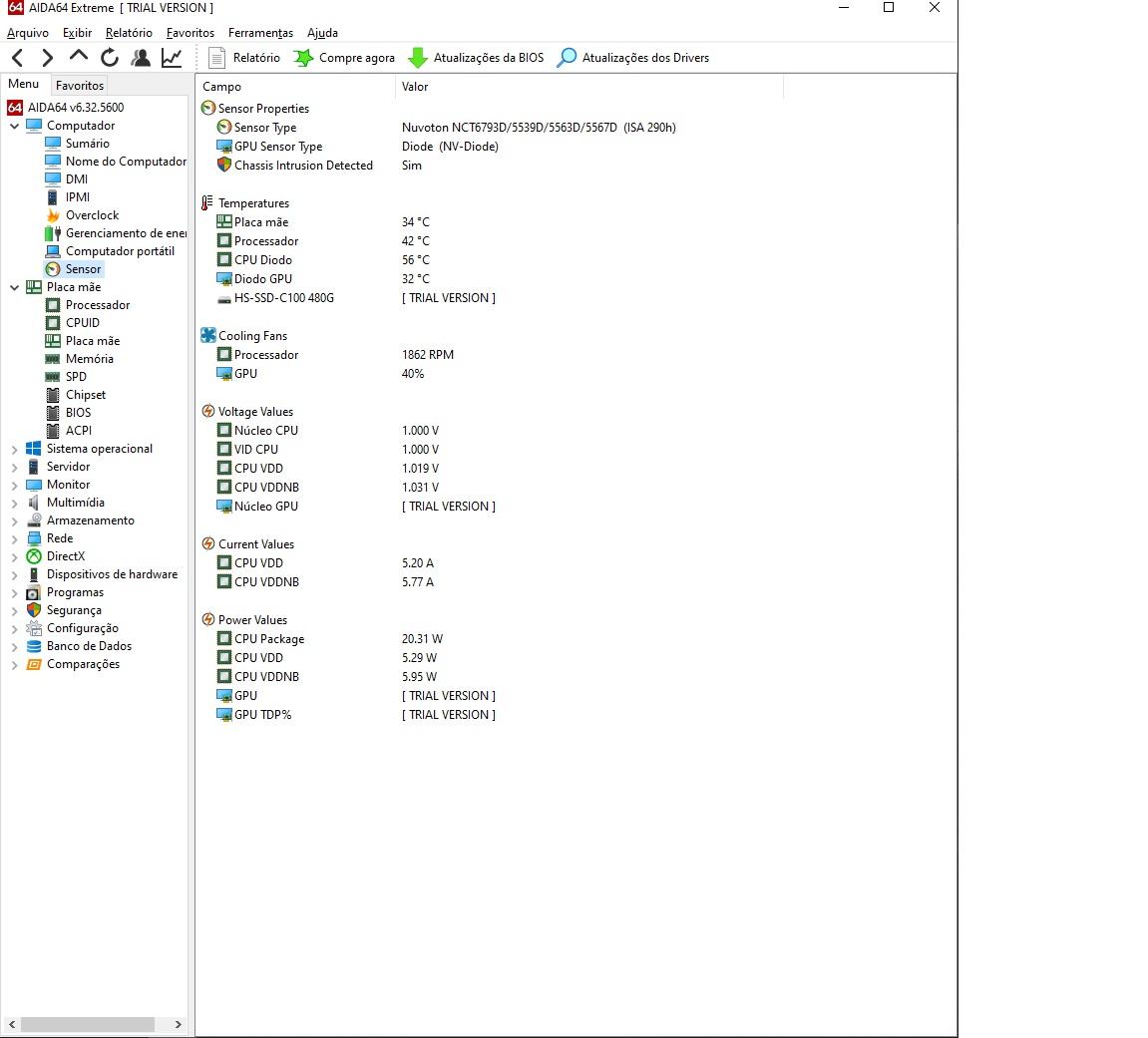Screen dimensions: 1148x1038
Task: Go forward with the right arrow icon
Action: (48, 57)
